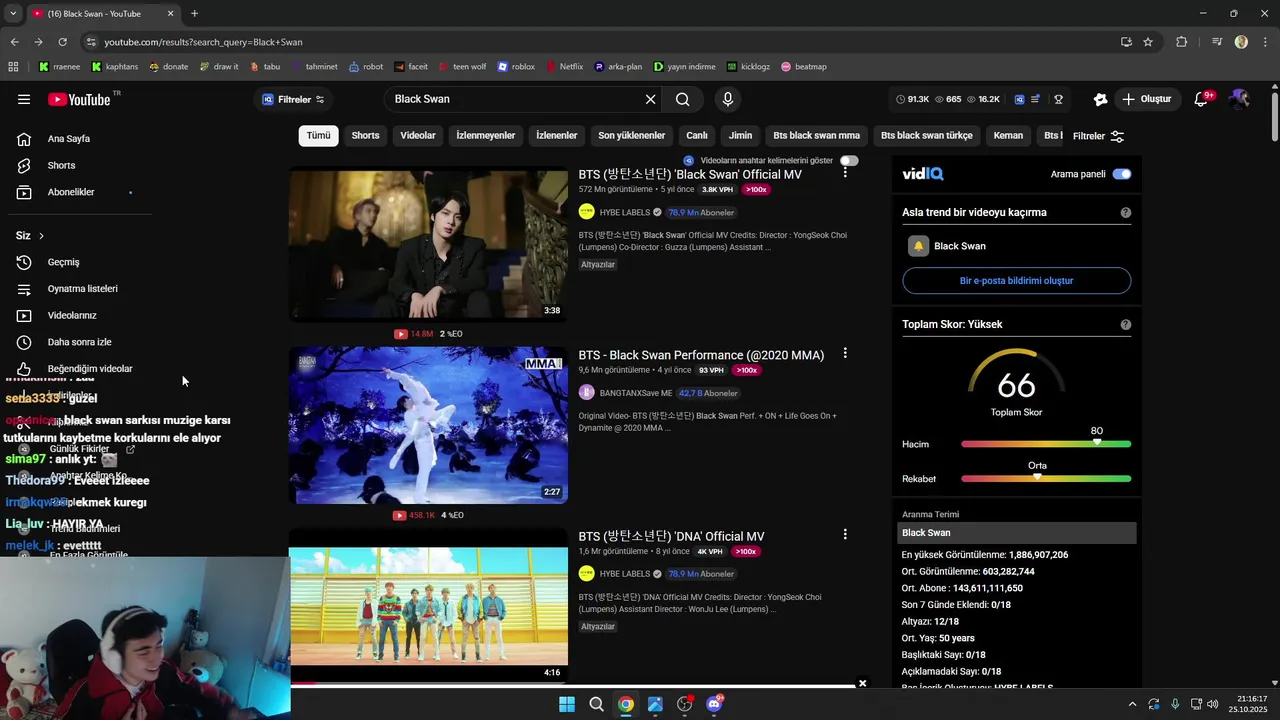
Task: Open BTS Black Swan Official MV title
Action: pyautogui.click(x=690, y=174)
